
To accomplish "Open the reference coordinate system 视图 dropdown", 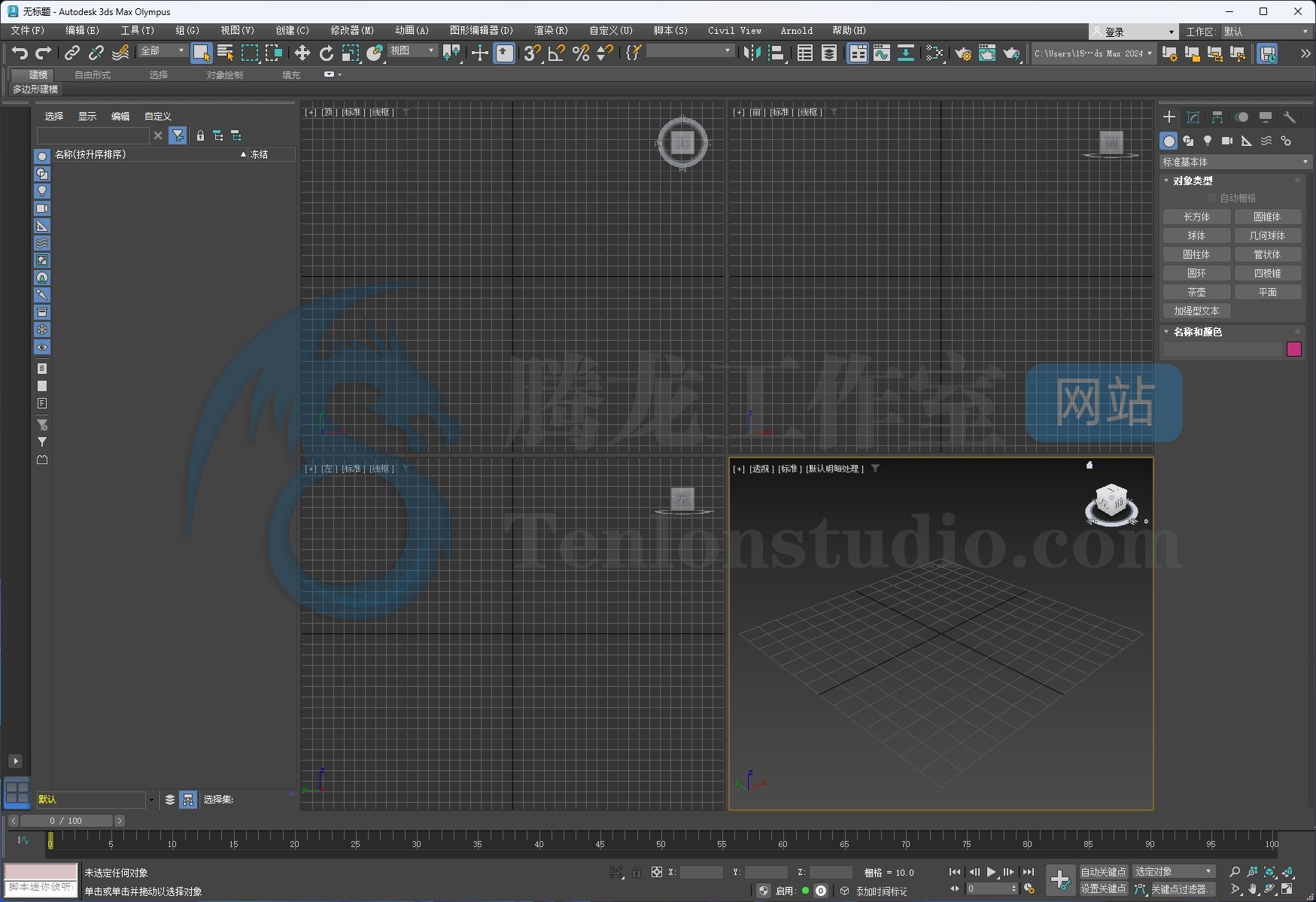I will coord(412,50).
